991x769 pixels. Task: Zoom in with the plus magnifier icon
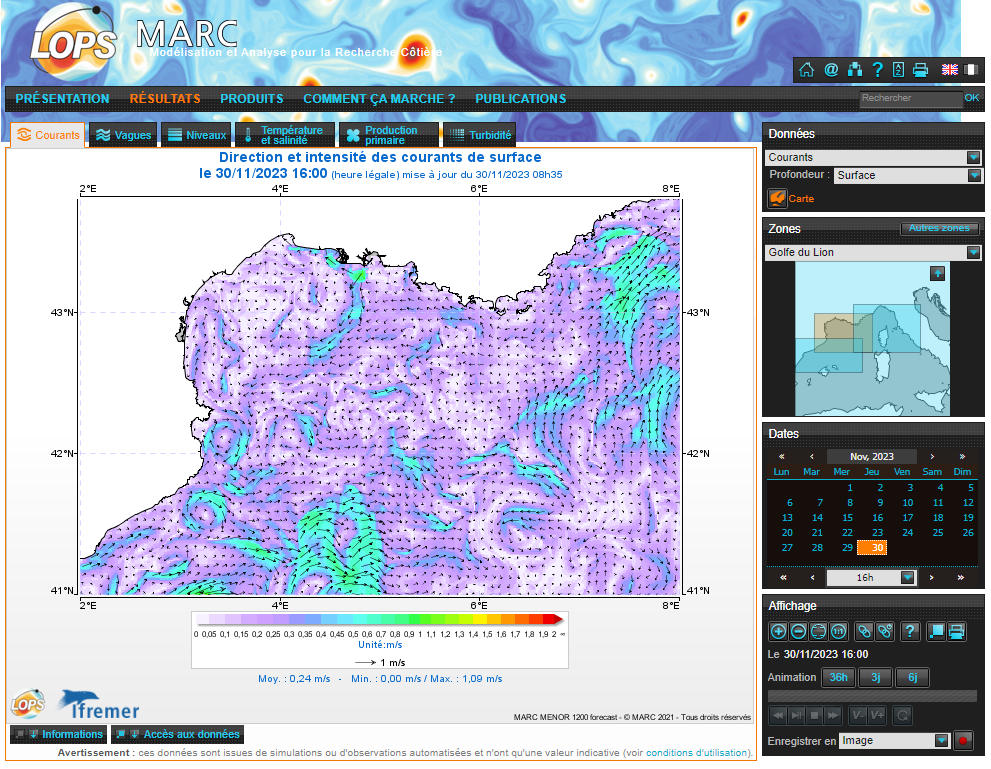point(778,631)
